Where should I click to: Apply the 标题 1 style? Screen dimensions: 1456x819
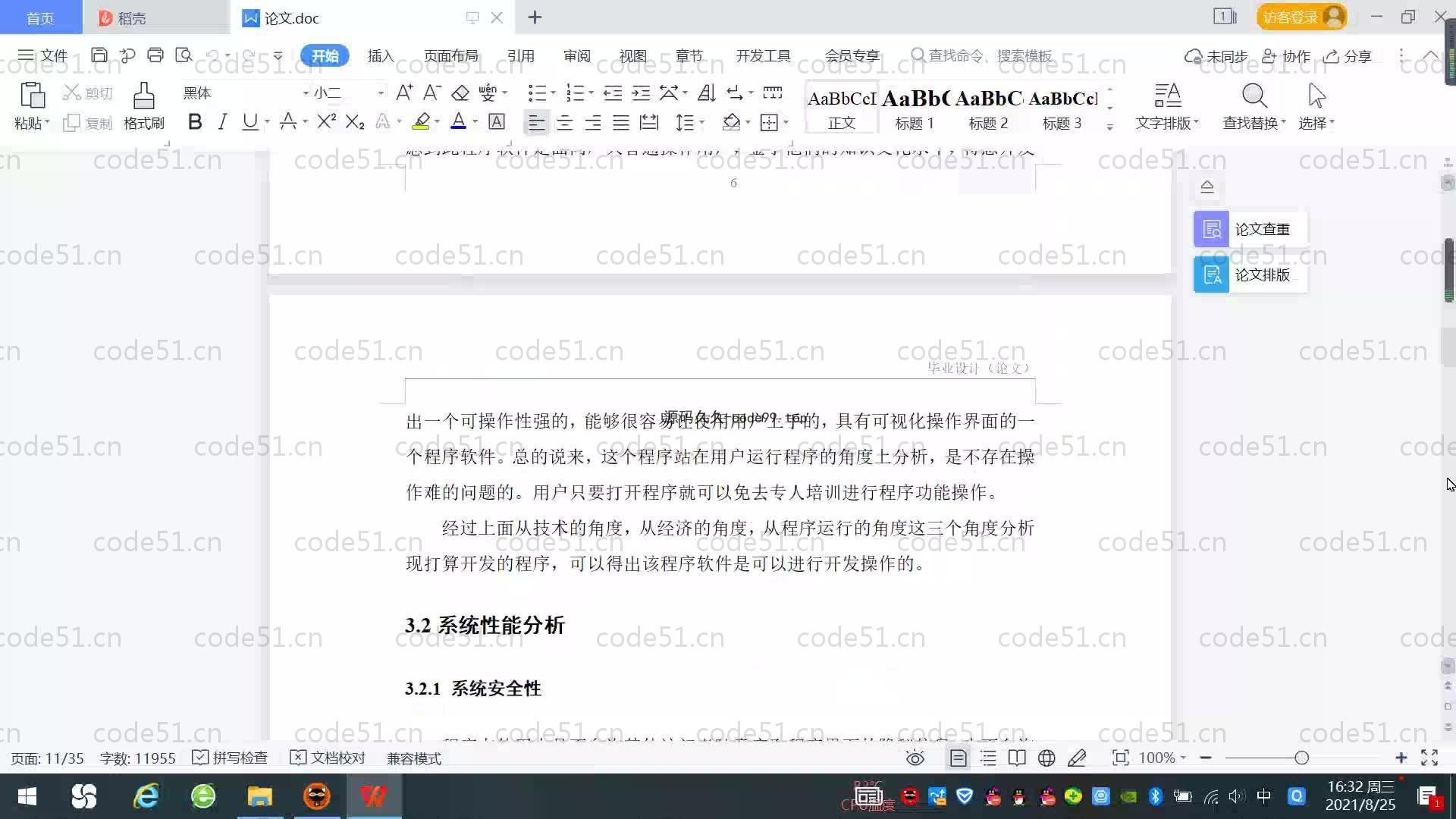click(915, 108)
